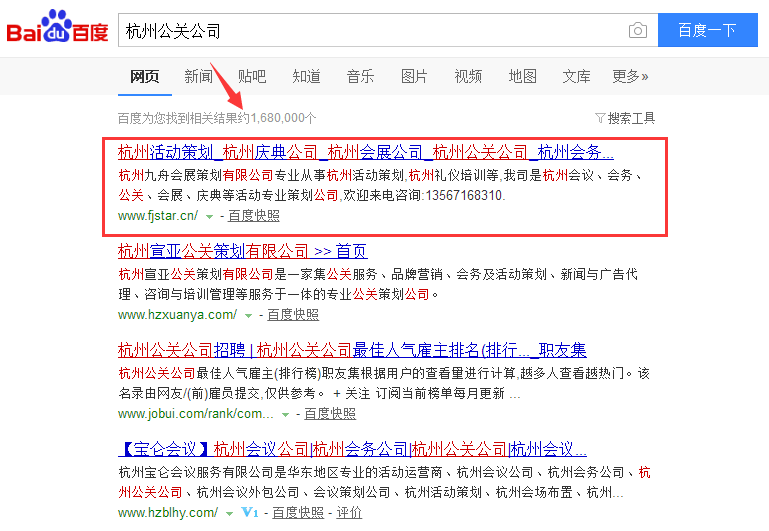769x531 pixels.
Task: Open 百度快照 for www.fjstar.cn
Action: (x=254, y=216)
